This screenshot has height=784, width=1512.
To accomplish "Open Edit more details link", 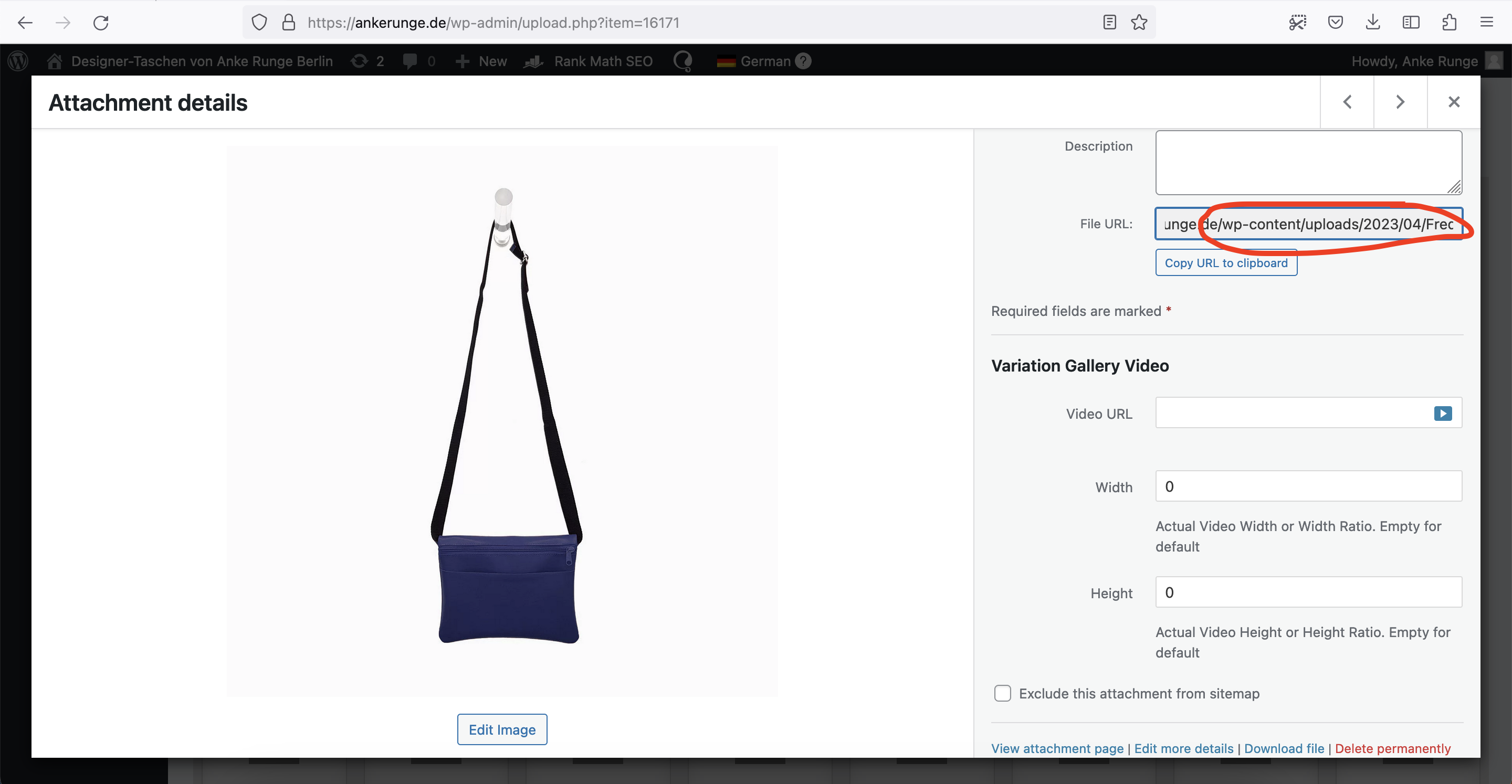I will tap(1183, 748).
